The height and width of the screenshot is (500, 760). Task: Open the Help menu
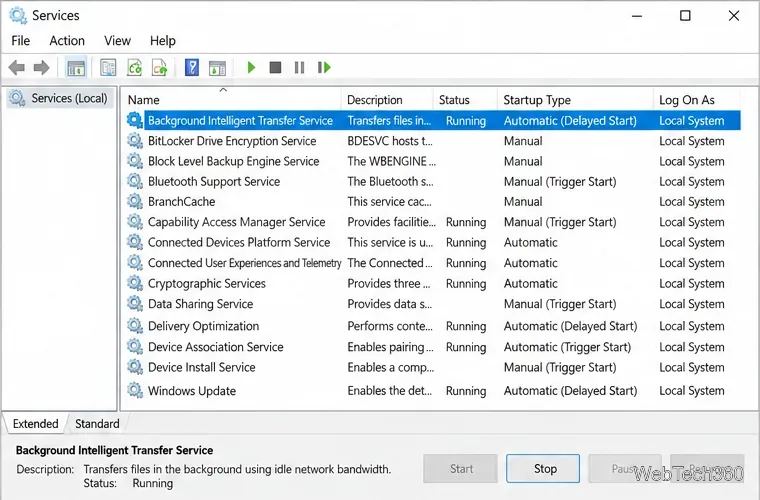162,41
